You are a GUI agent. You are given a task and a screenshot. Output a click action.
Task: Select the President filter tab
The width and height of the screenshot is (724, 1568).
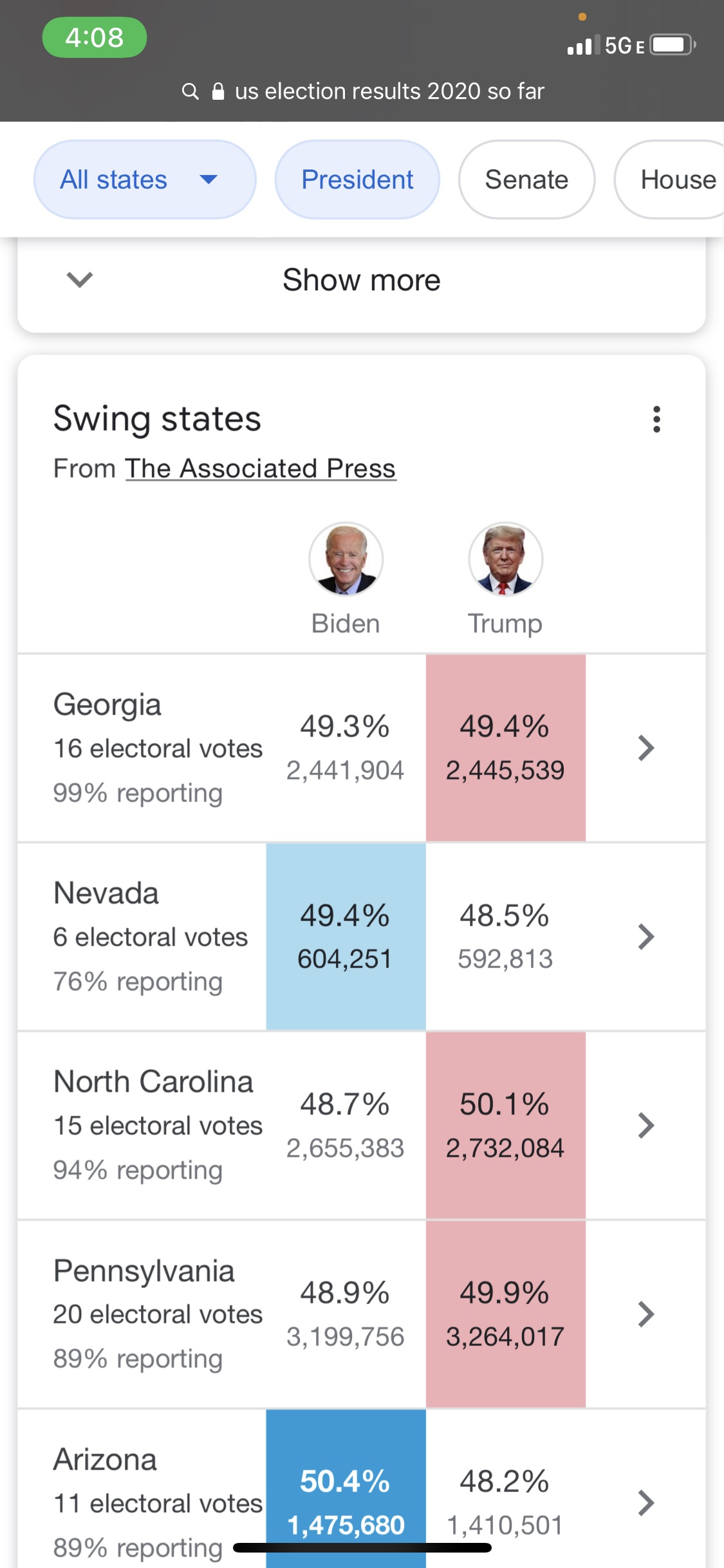[357, 180]
